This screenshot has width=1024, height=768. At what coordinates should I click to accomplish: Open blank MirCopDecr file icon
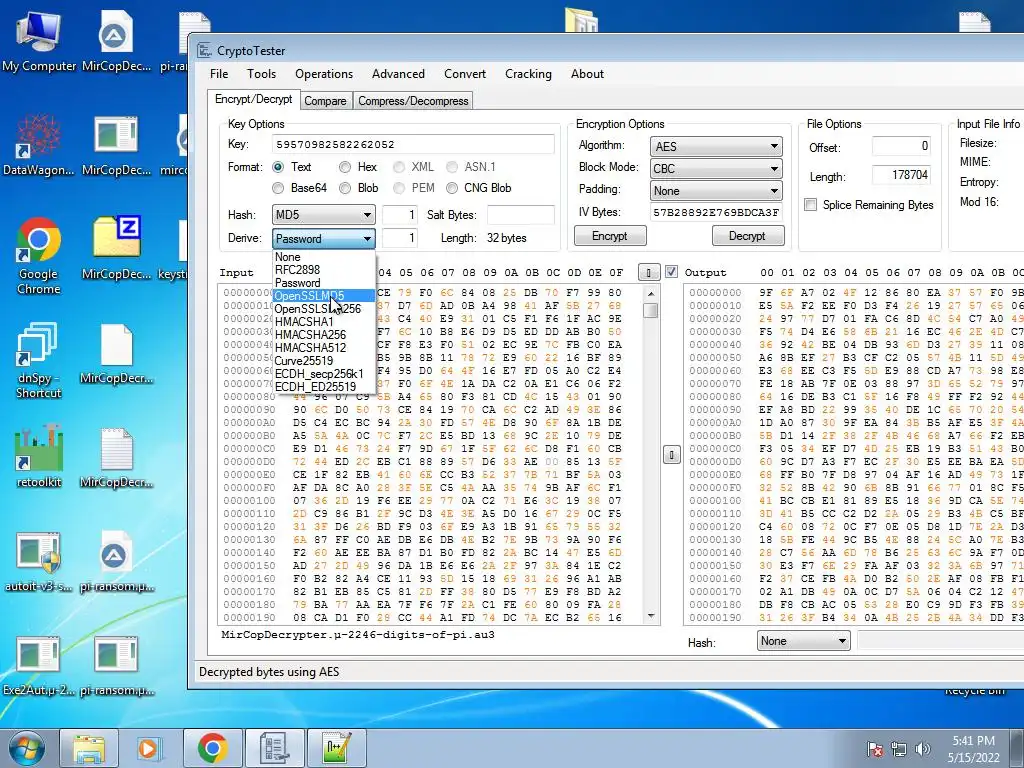[117, 353]
